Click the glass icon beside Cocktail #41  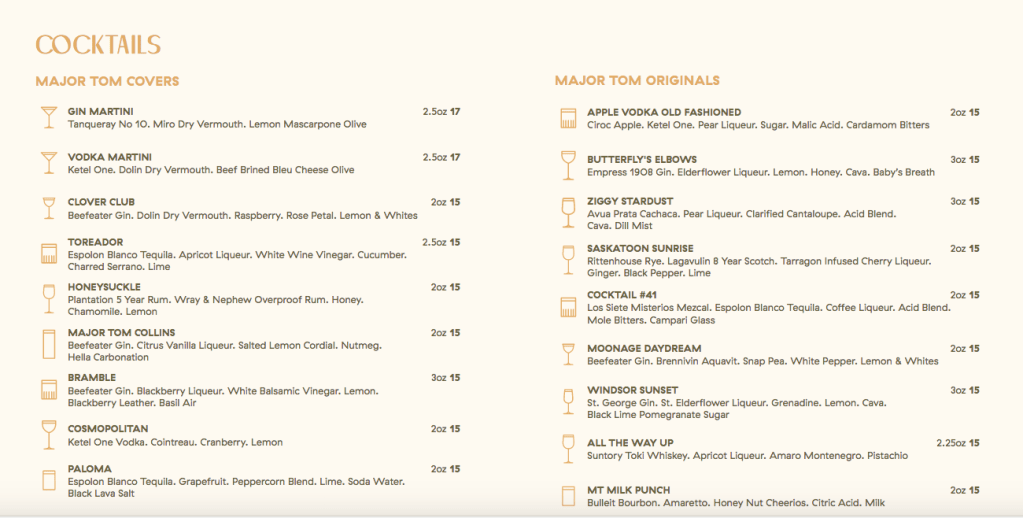tap(568, 306)
